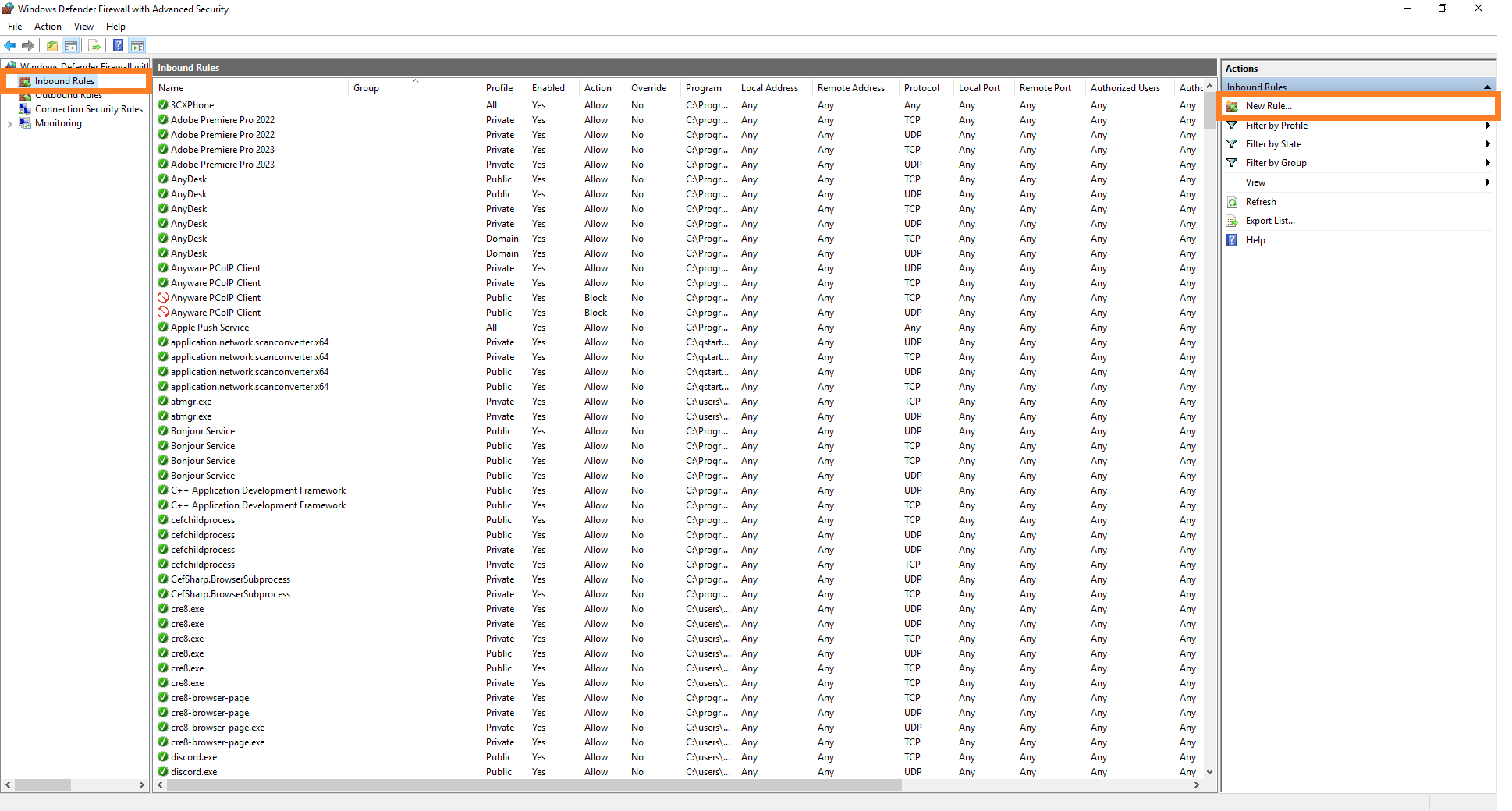Image resolution: width=1512 pixels, height=811 pixels.
Task: Sort rules by the Name column header
Action: 251,88
